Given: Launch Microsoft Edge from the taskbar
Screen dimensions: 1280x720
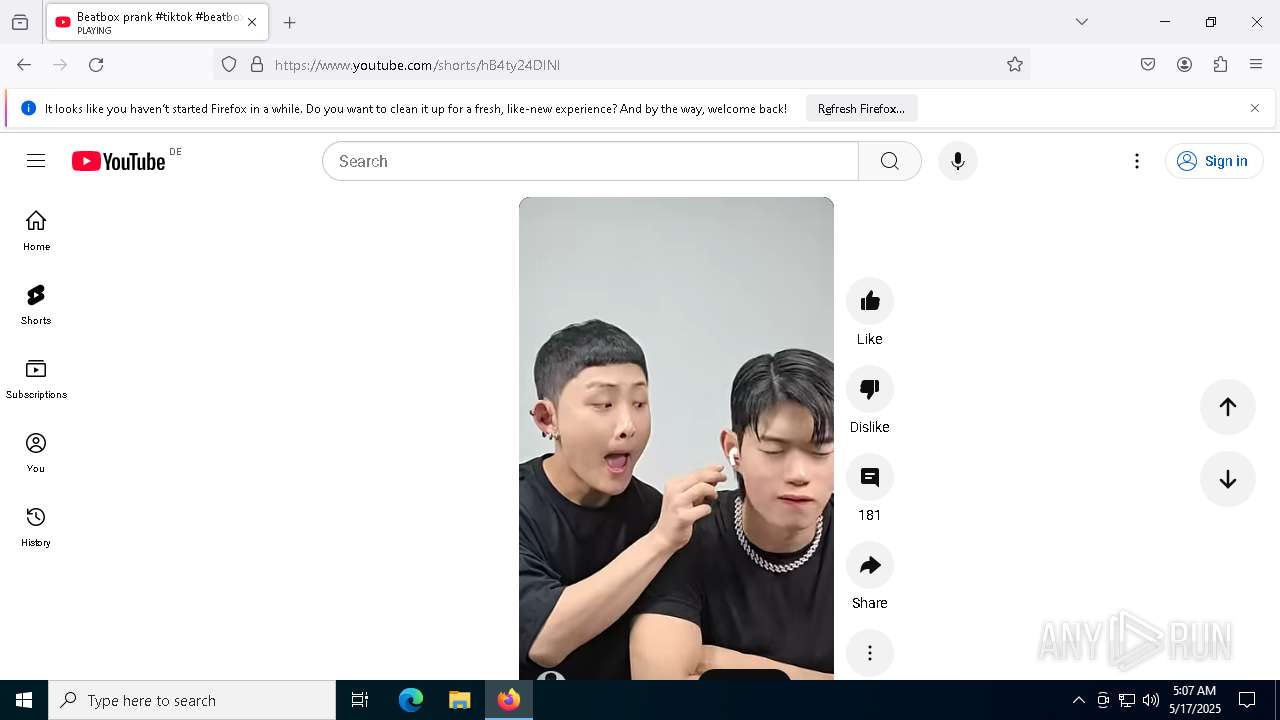Looking at the screenshot, I should click(x=411, y=700).
